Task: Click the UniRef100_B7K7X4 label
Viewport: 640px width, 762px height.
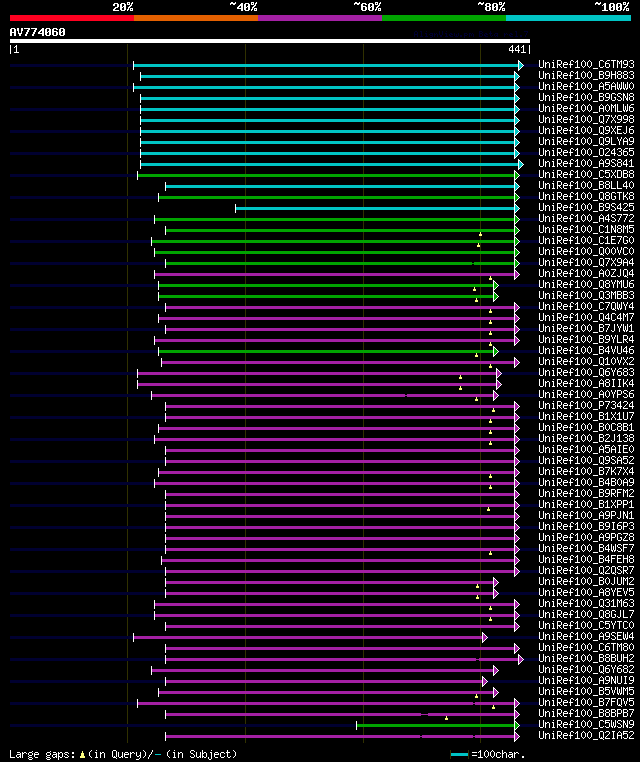Action: (586, 471)
